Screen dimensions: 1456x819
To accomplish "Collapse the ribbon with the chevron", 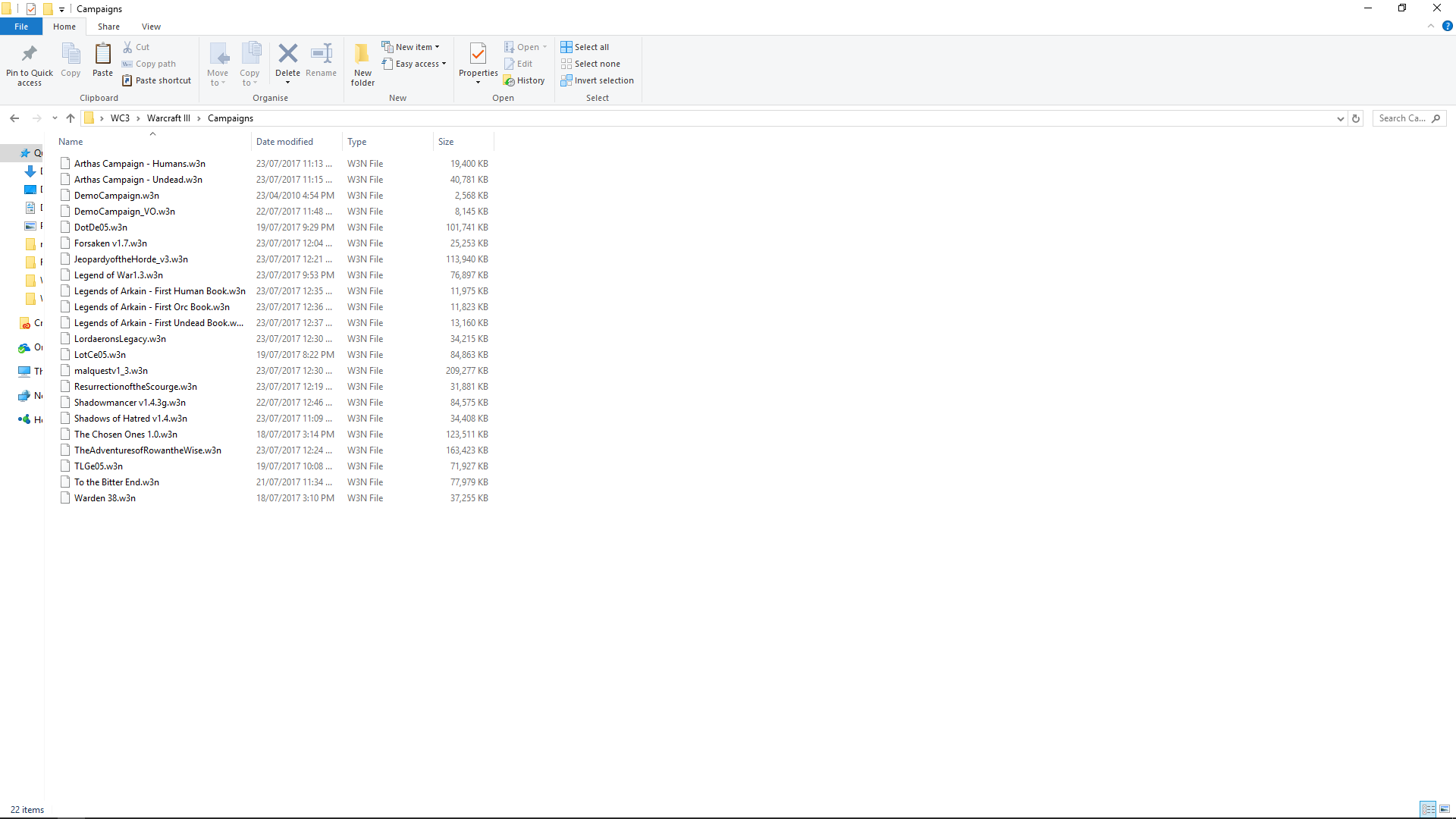I will tap(1431, 26).
